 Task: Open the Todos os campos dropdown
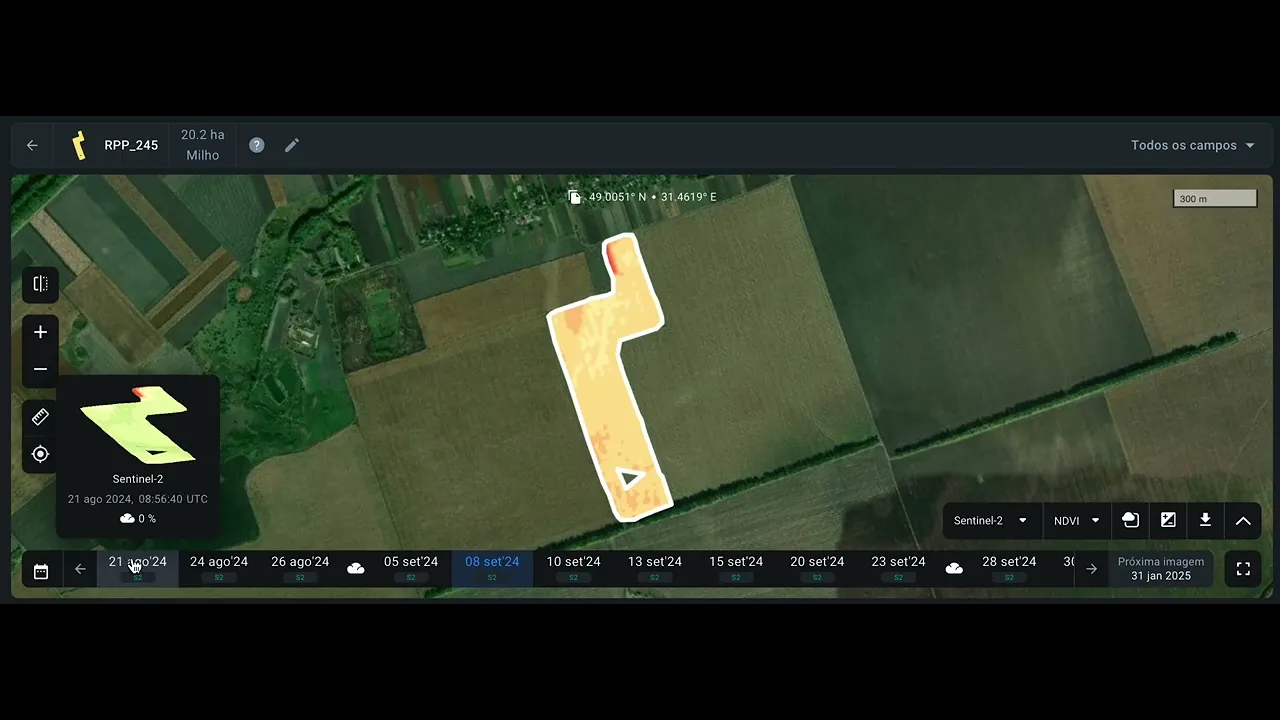tap(1192, 145)
